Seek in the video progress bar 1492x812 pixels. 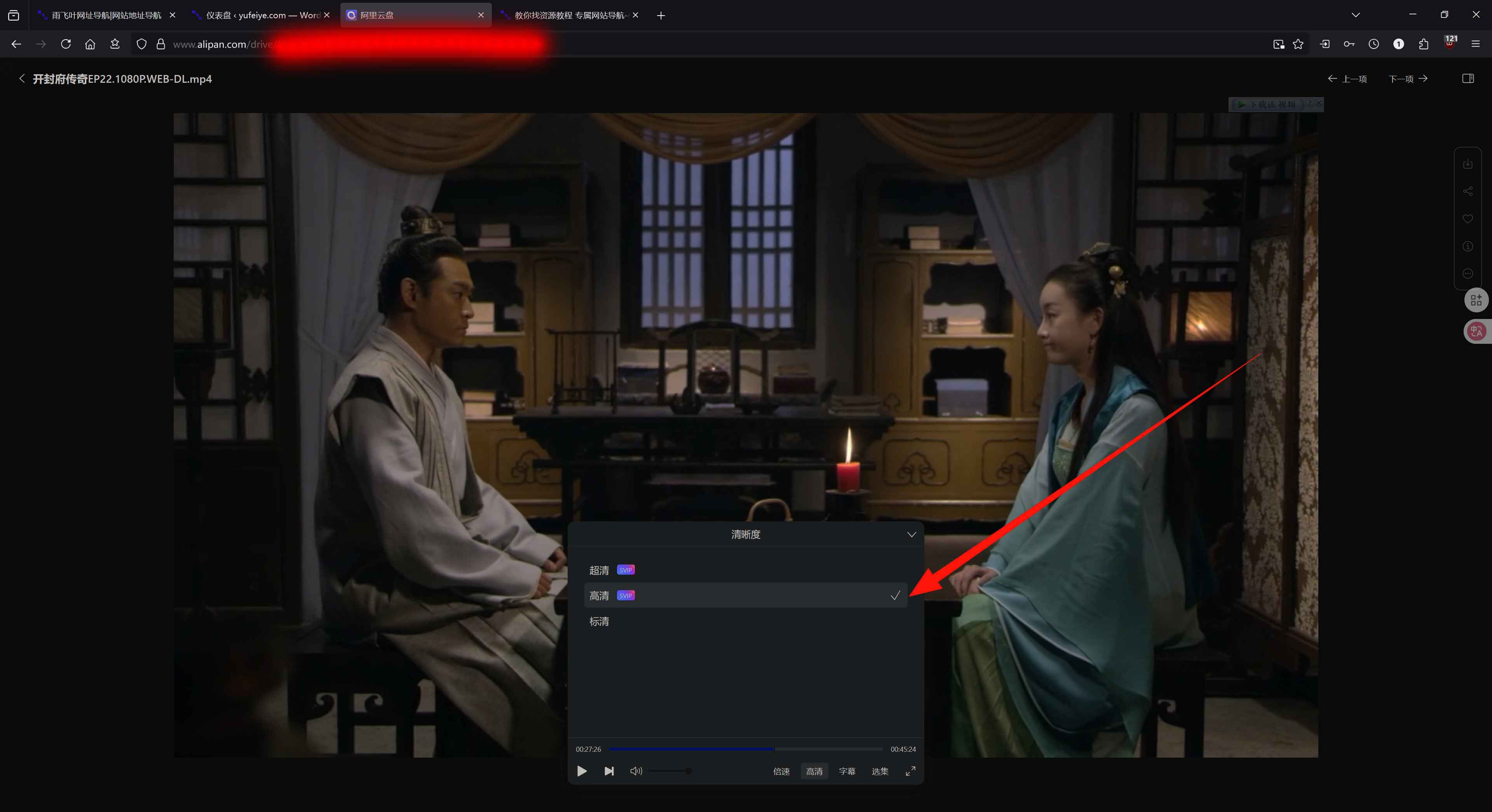click(746, 749)
